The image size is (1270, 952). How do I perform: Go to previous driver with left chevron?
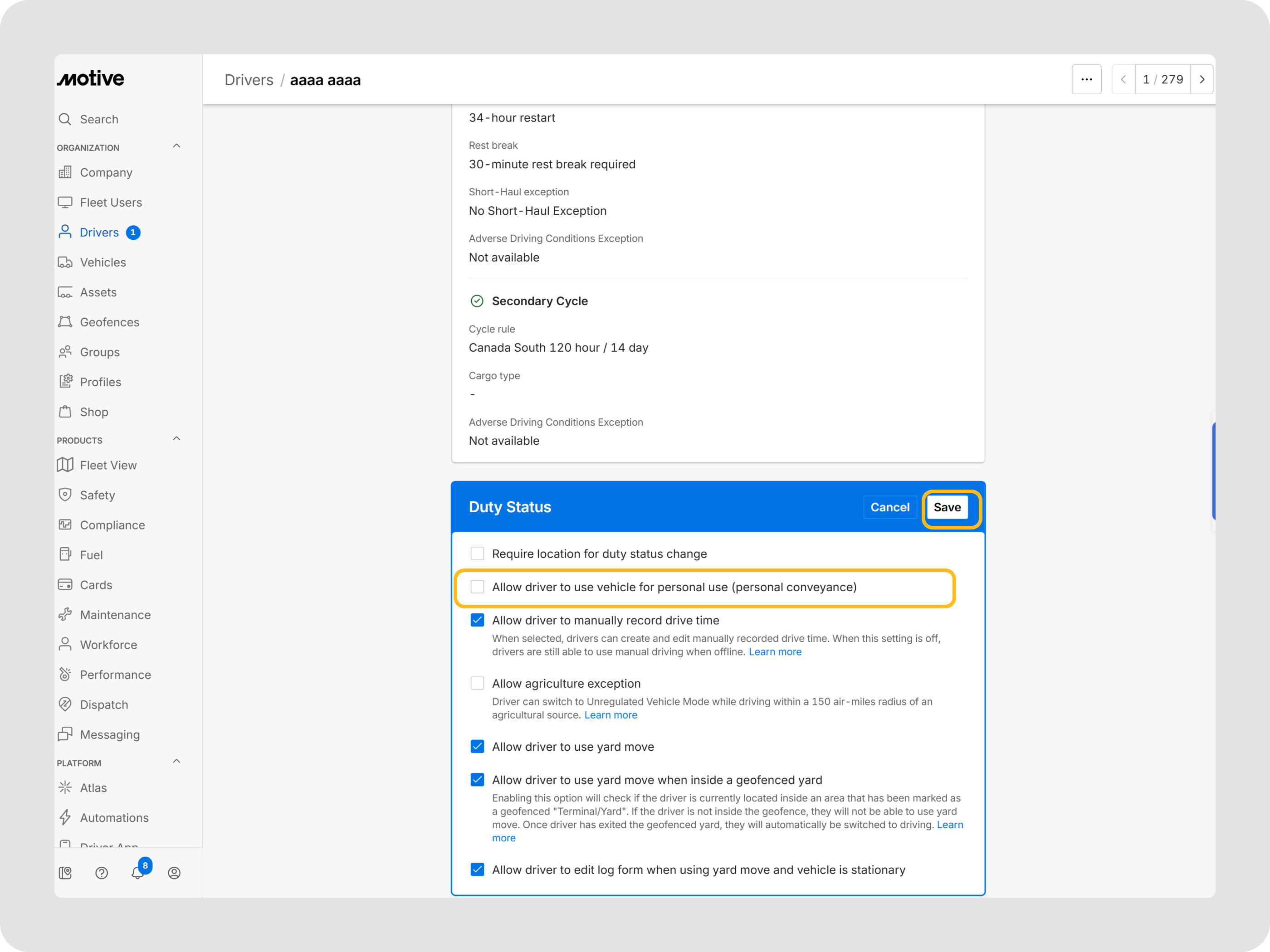click(1123, 79)
